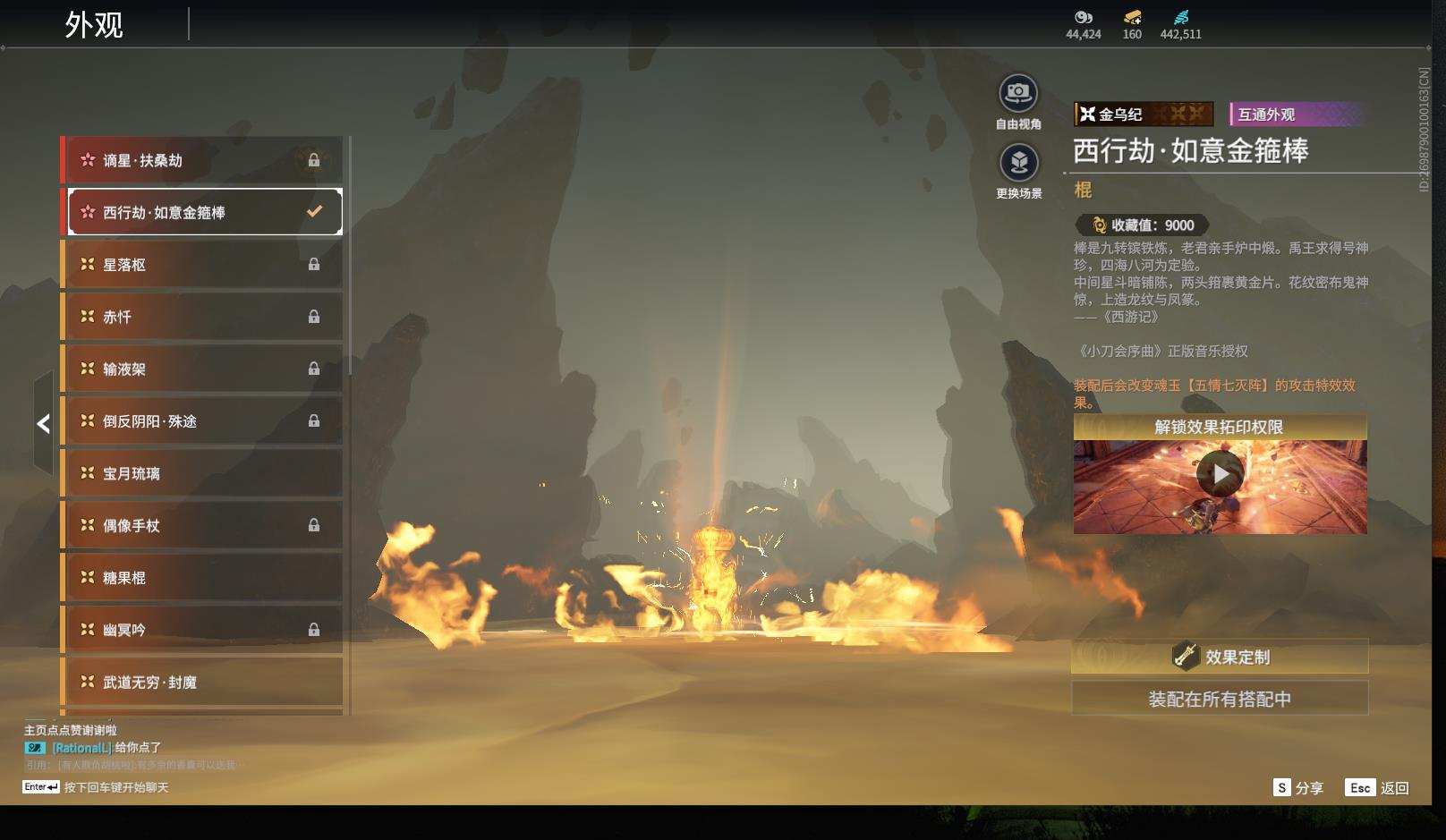Play the effect preview video
The height and width of the screenshot is (840, 1446).
(1221, 474)
